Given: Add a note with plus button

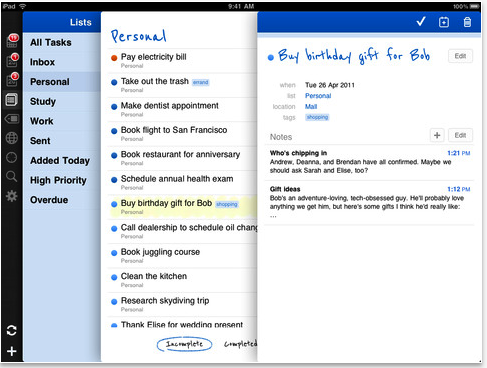Looking at the screenshot, I should (437, 135).
